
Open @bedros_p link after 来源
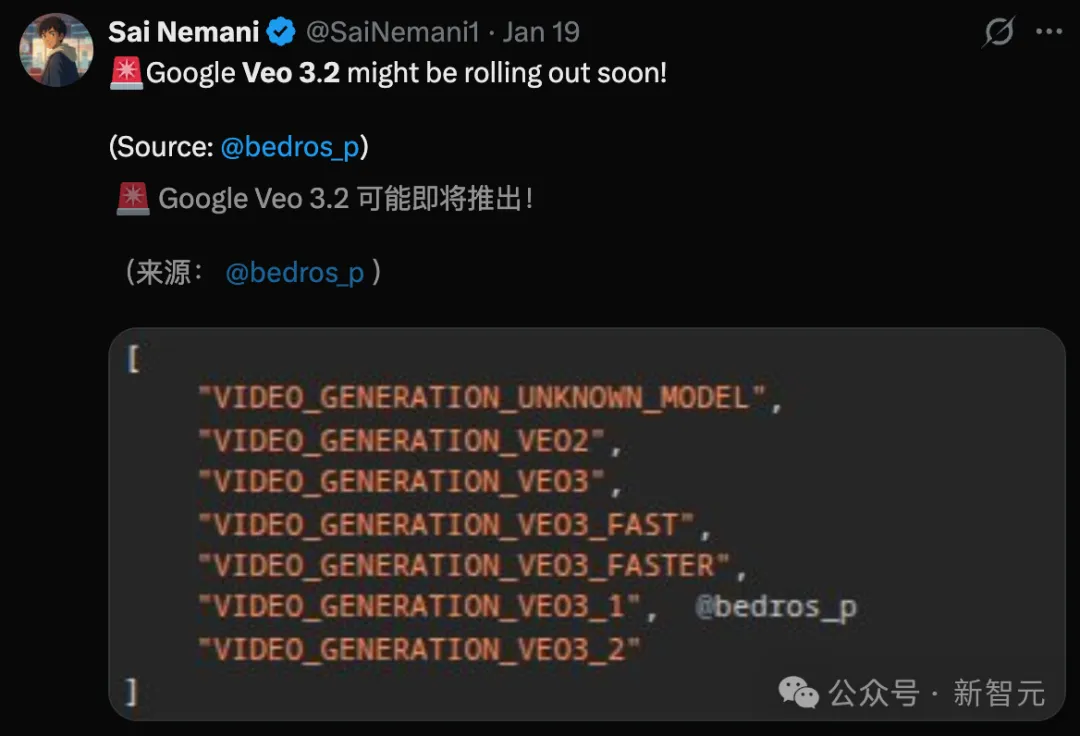(294, 272)
